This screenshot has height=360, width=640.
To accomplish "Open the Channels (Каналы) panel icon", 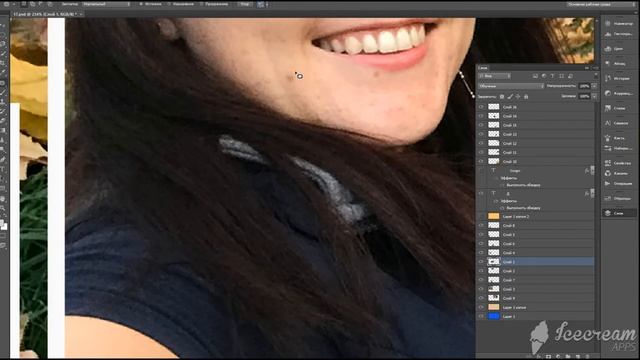I will click(608, 173).
